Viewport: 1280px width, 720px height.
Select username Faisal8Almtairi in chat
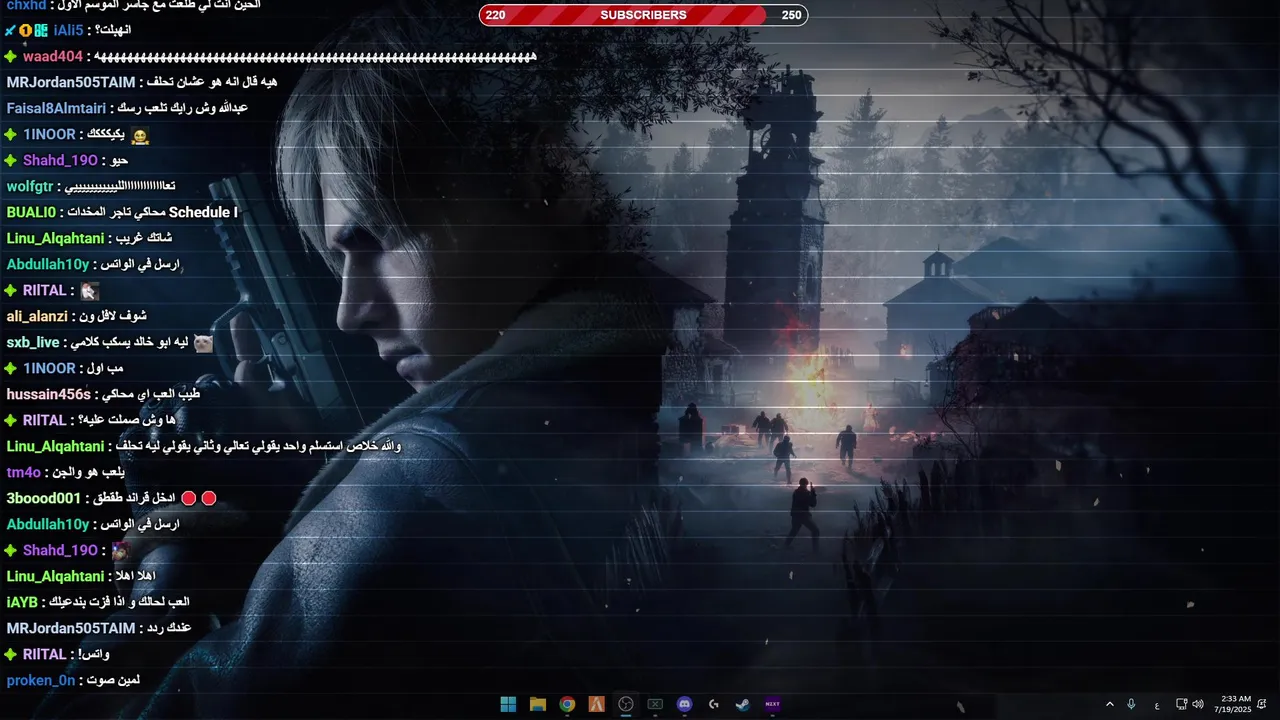pyautogui.click(x=56, y=108)
